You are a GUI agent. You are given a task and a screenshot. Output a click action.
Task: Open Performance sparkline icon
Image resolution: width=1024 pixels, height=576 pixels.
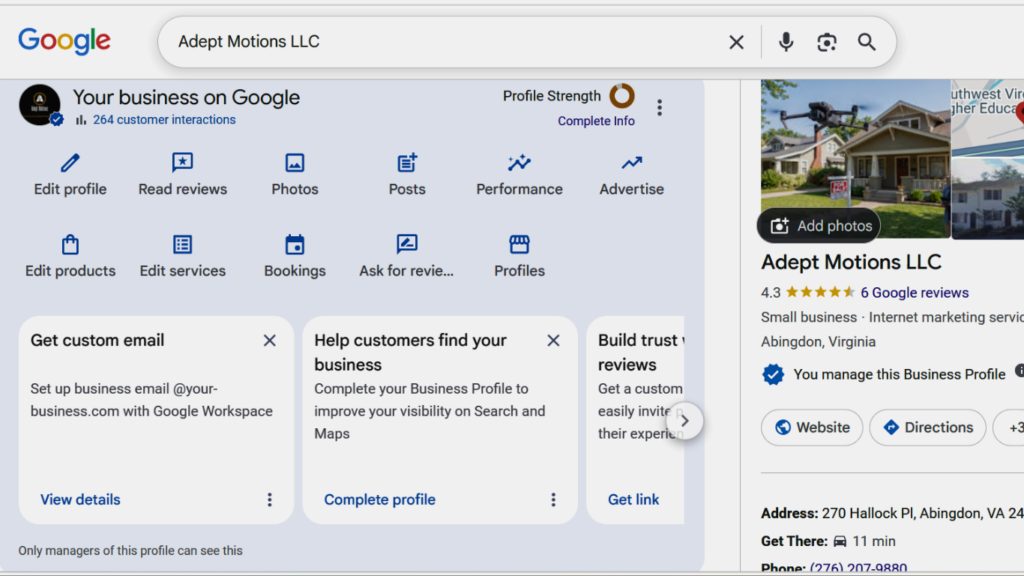click(519, 162)
